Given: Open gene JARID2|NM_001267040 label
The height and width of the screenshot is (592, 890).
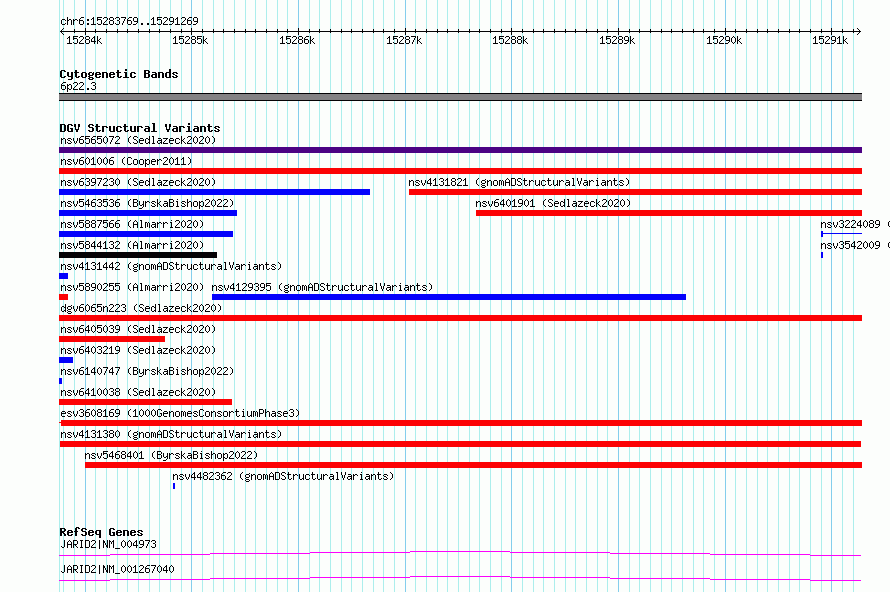Looking at the screenshot, I should tap(117, 569).
